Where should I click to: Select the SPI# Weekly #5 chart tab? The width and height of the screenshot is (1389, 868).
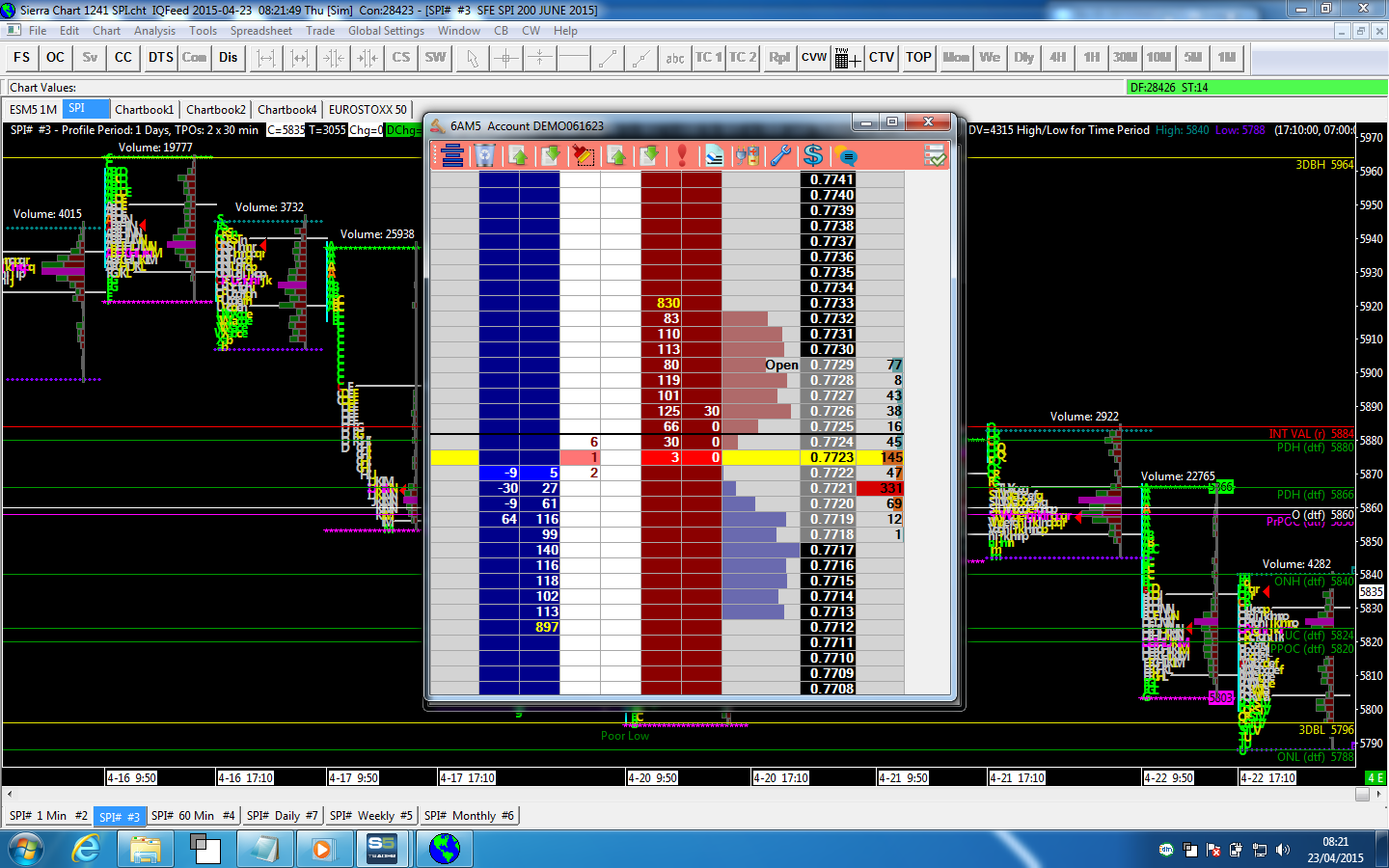[370, 816]
